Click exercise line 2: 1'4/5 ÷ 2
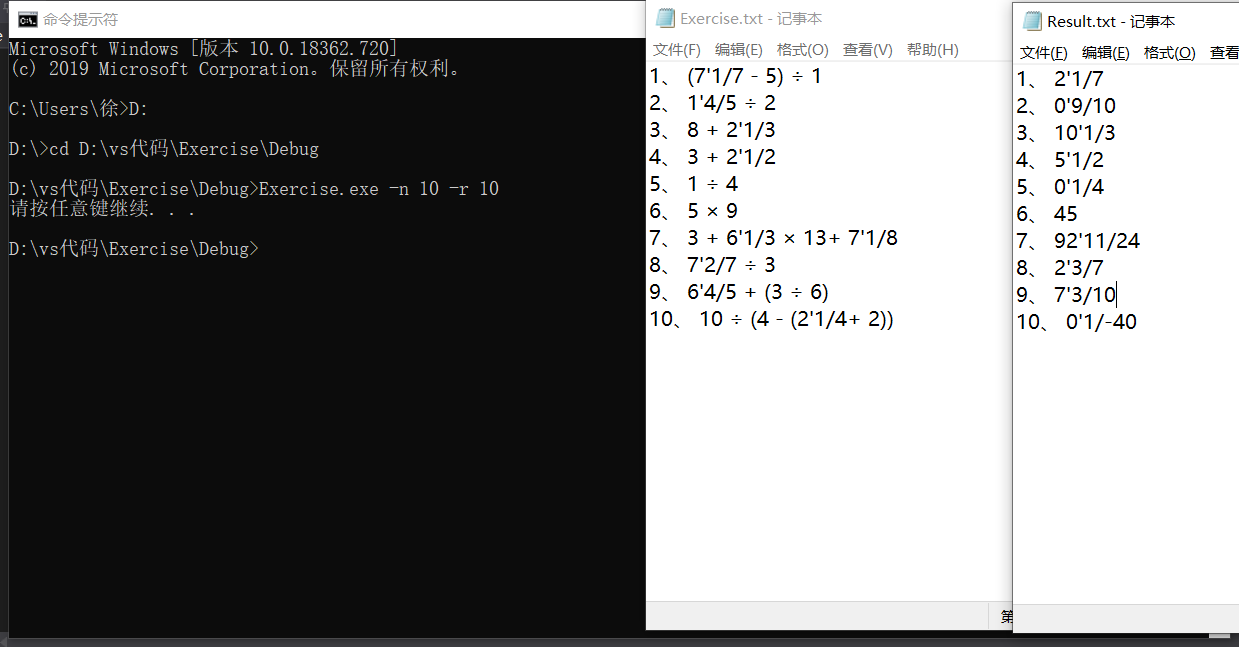Image resolution: width=1239 pixels, height=647 pixels. pos(712,103)
